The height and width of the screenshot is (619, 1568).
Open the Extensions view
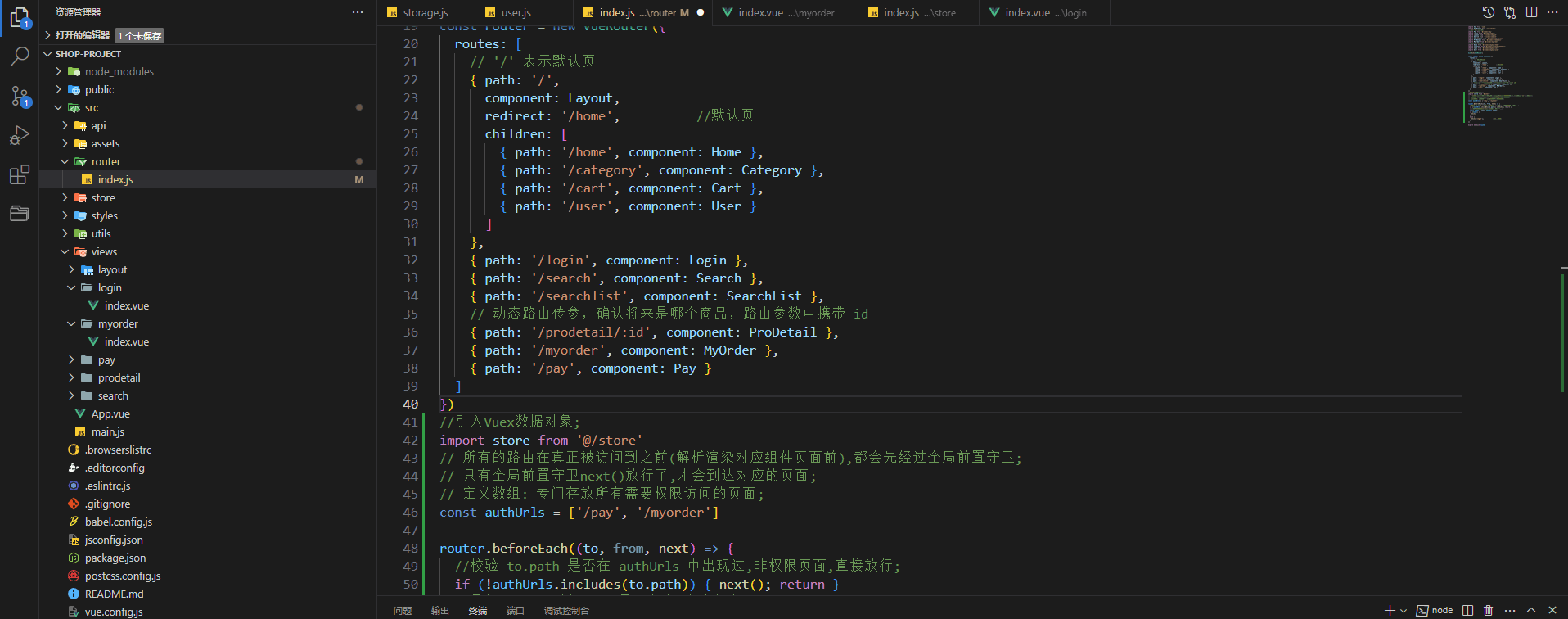(20, 174)
